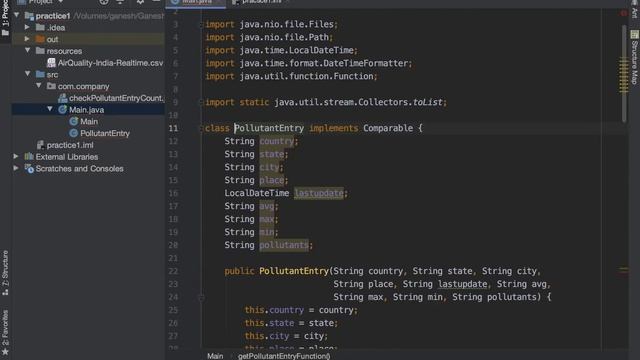Open the Structure Map tool window
The image size is (640, 360).
(634, 58)
